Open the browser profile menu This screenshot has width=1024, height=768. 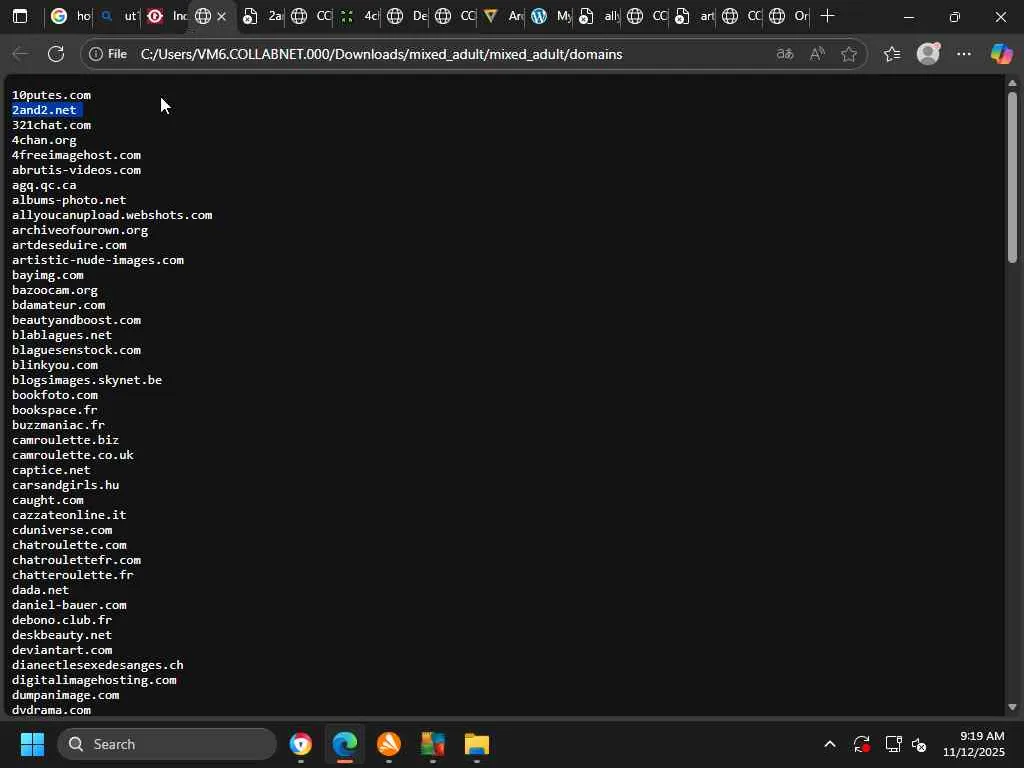(x=928, y=54)
